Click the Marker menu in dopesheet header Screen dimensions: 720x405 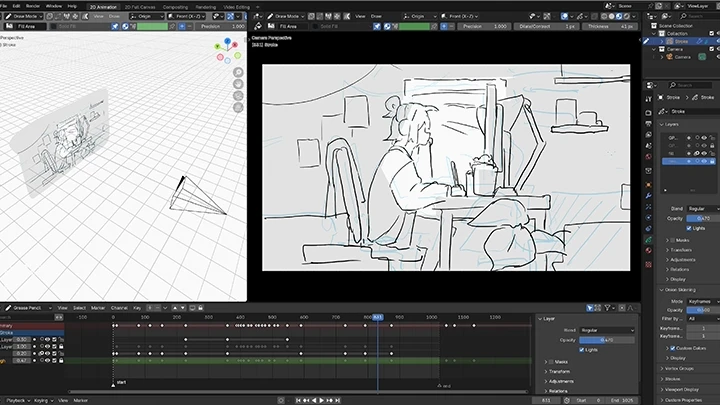99,307
